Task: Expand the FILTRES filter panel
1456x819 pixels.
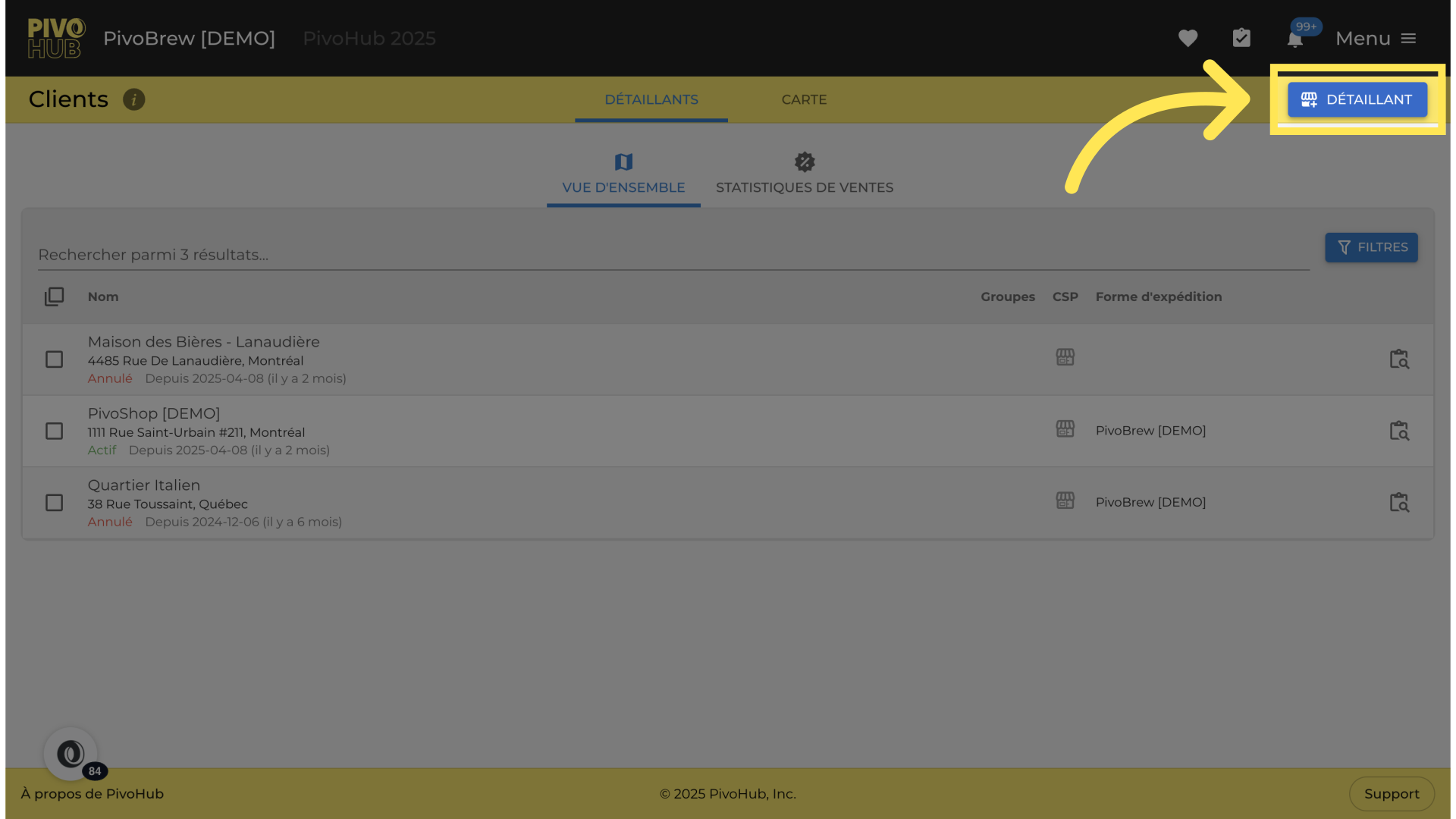Action: tap(1371, 247)
